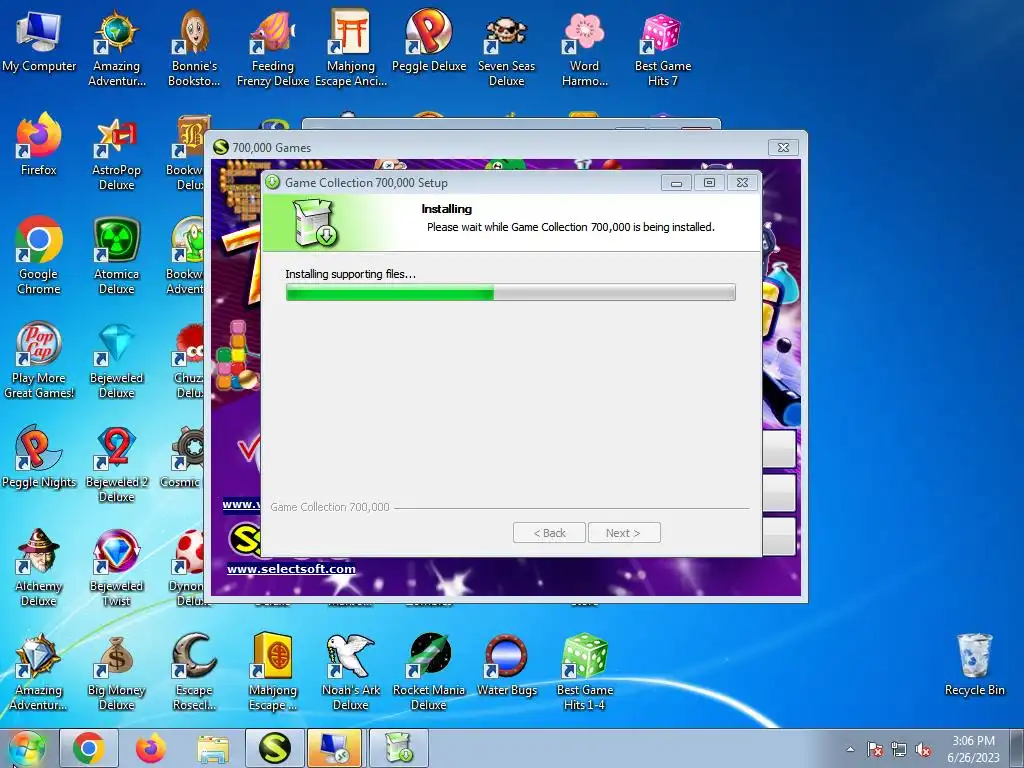
Task: Open Escape Rosecliff shortcut
Action: (194, 671)
